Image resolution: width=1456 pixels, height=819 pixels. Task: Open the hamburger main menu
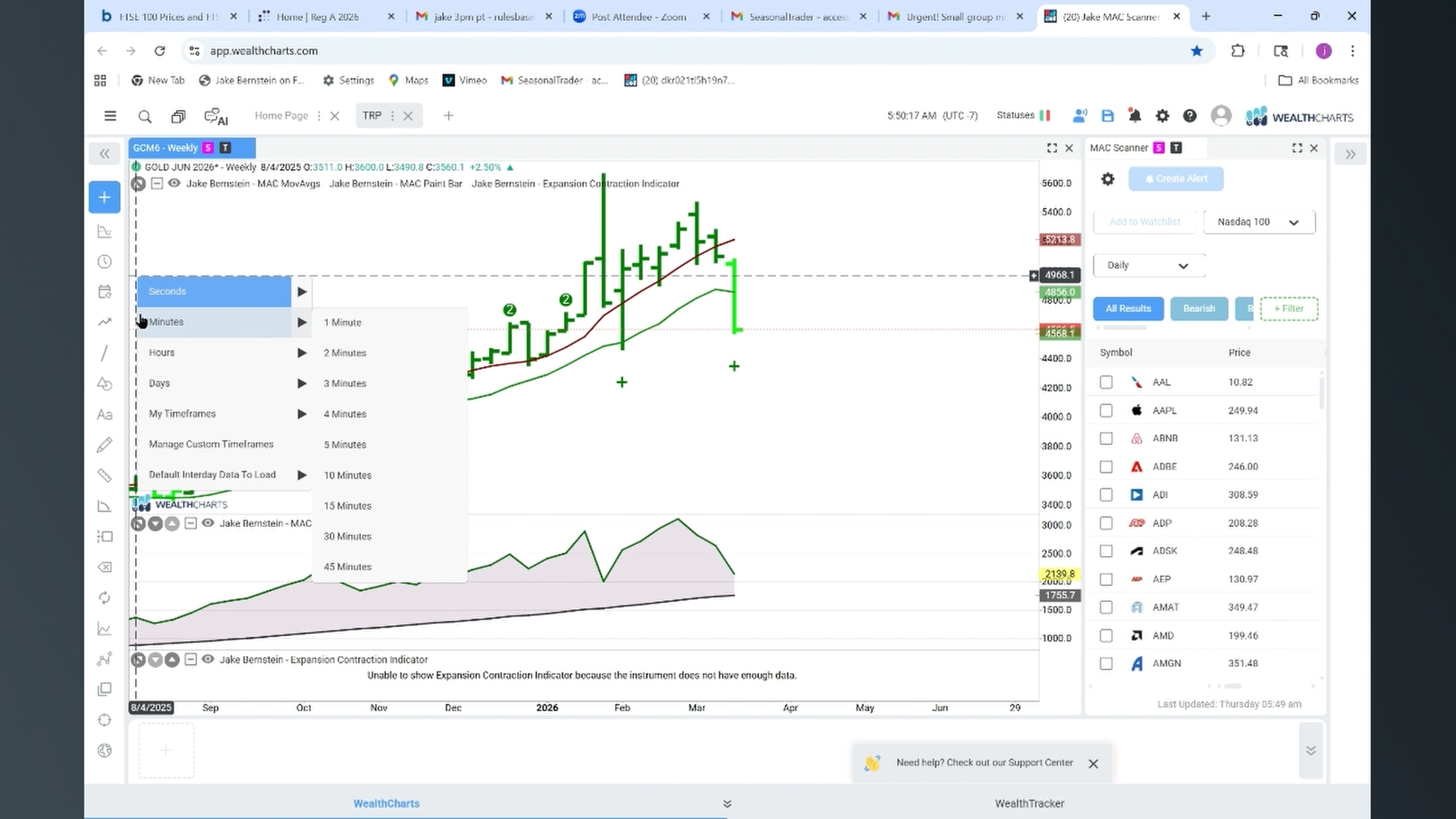(110, 116)
